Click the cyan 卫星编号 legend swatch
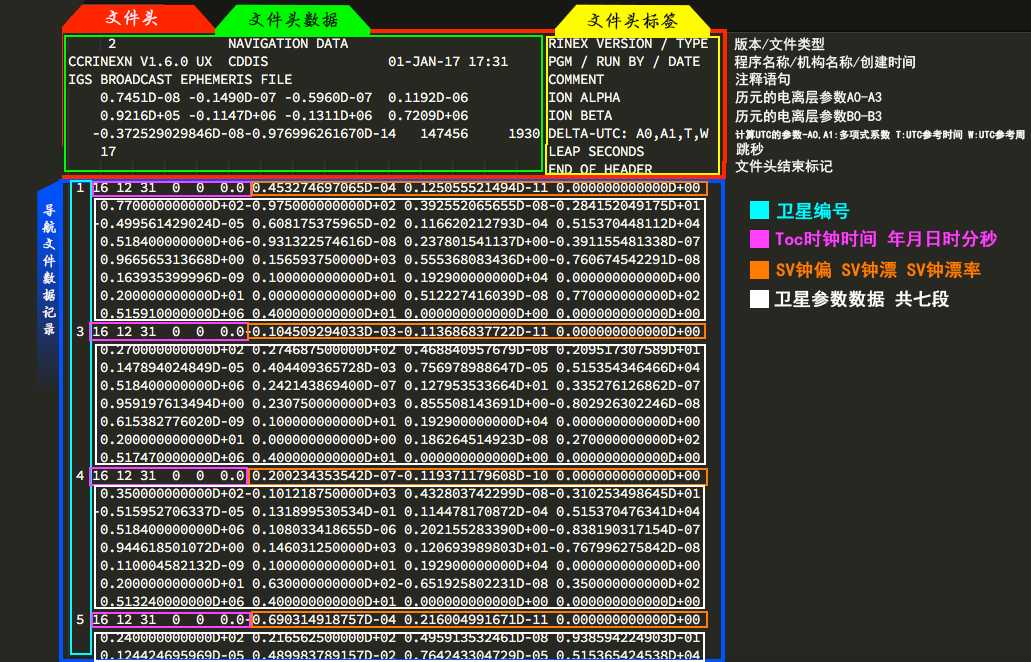This screenshot has height=662, width=1031. coord(759,210)
